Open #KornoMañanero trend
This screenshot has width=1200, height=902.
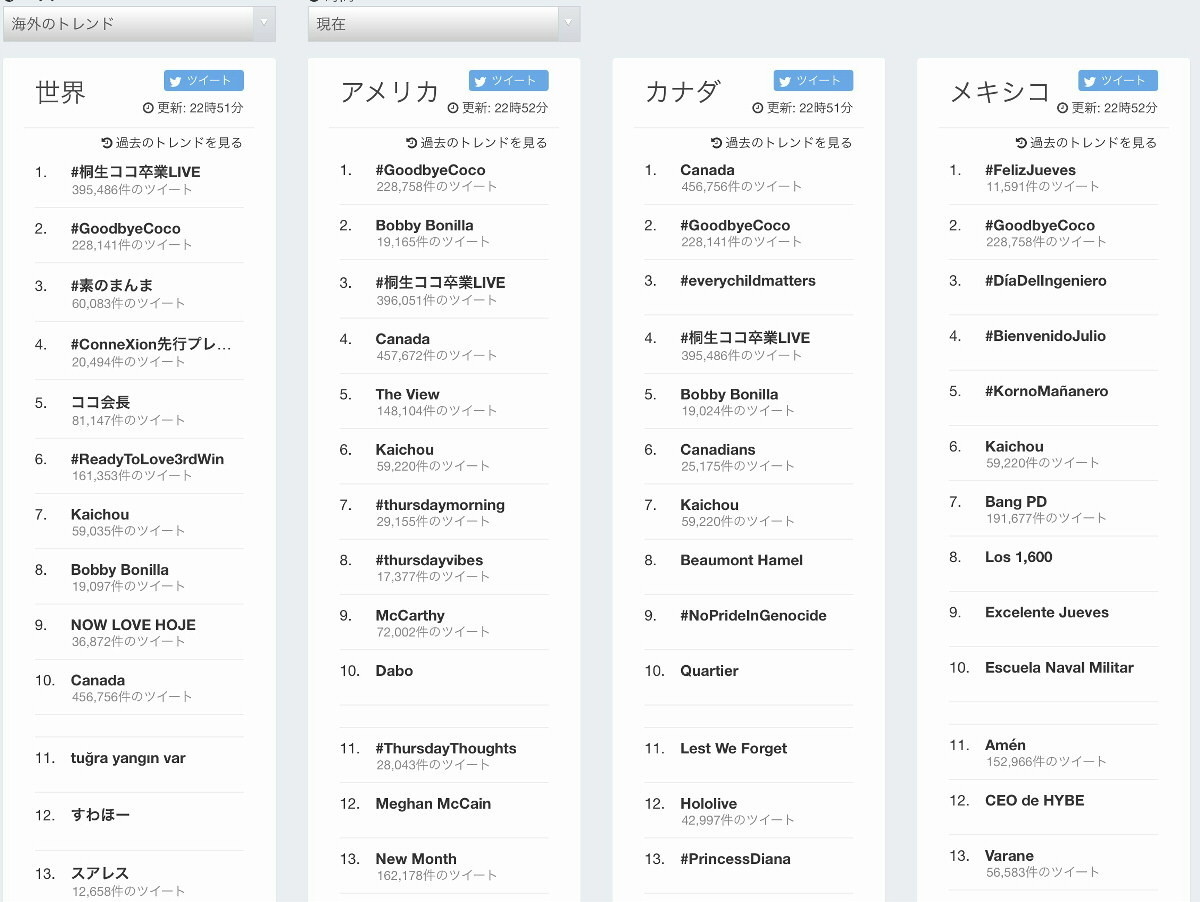tap(1047, 391)
